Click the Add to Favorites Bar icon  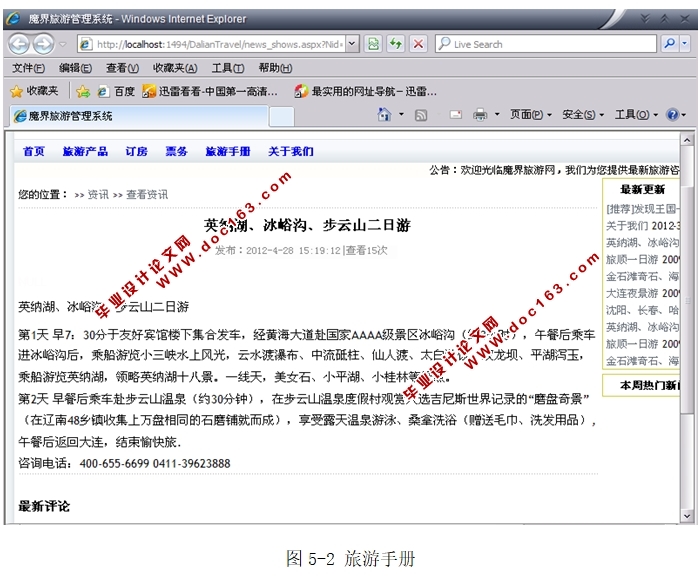[83, 92]
